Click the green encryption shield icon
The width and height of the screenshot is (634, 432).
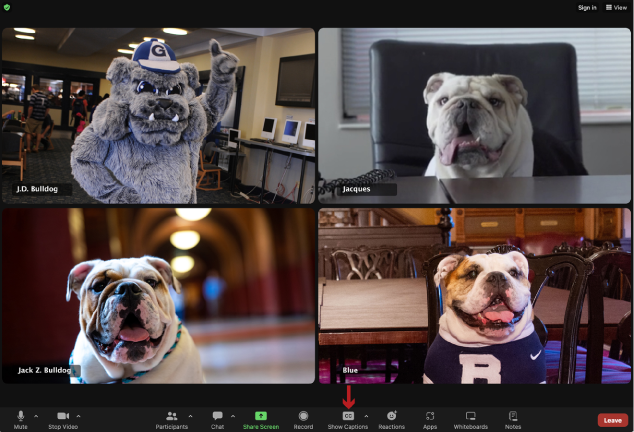[x=8, y=7]
